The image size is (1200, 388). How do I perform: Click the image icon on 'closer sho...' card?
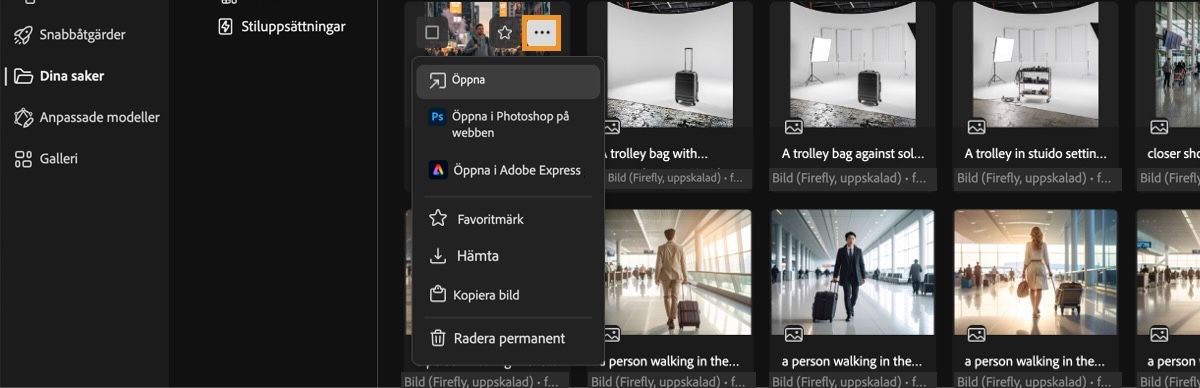click(x=1159, y=127)
